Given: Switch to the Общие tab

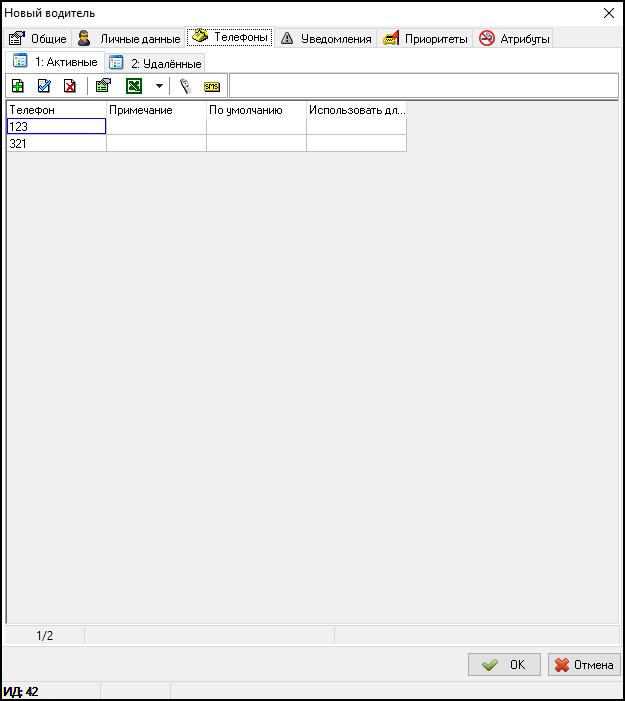Looking at the screenshot, I should pyautogui.click(x=38, y=39).
